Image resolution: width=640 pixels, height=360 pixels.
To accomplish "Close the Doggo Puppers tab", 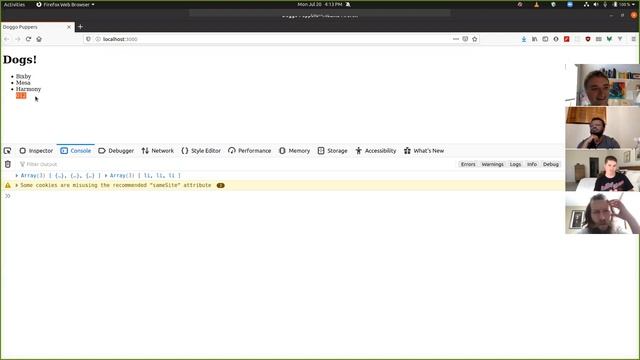I will pos(69,27).
